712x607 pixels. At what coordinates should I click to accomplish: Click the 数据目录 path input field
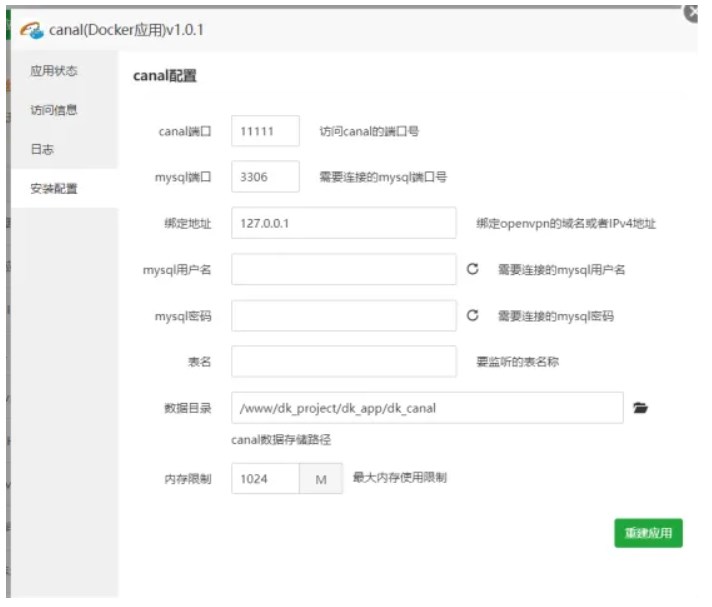click(x=427, y=408)
